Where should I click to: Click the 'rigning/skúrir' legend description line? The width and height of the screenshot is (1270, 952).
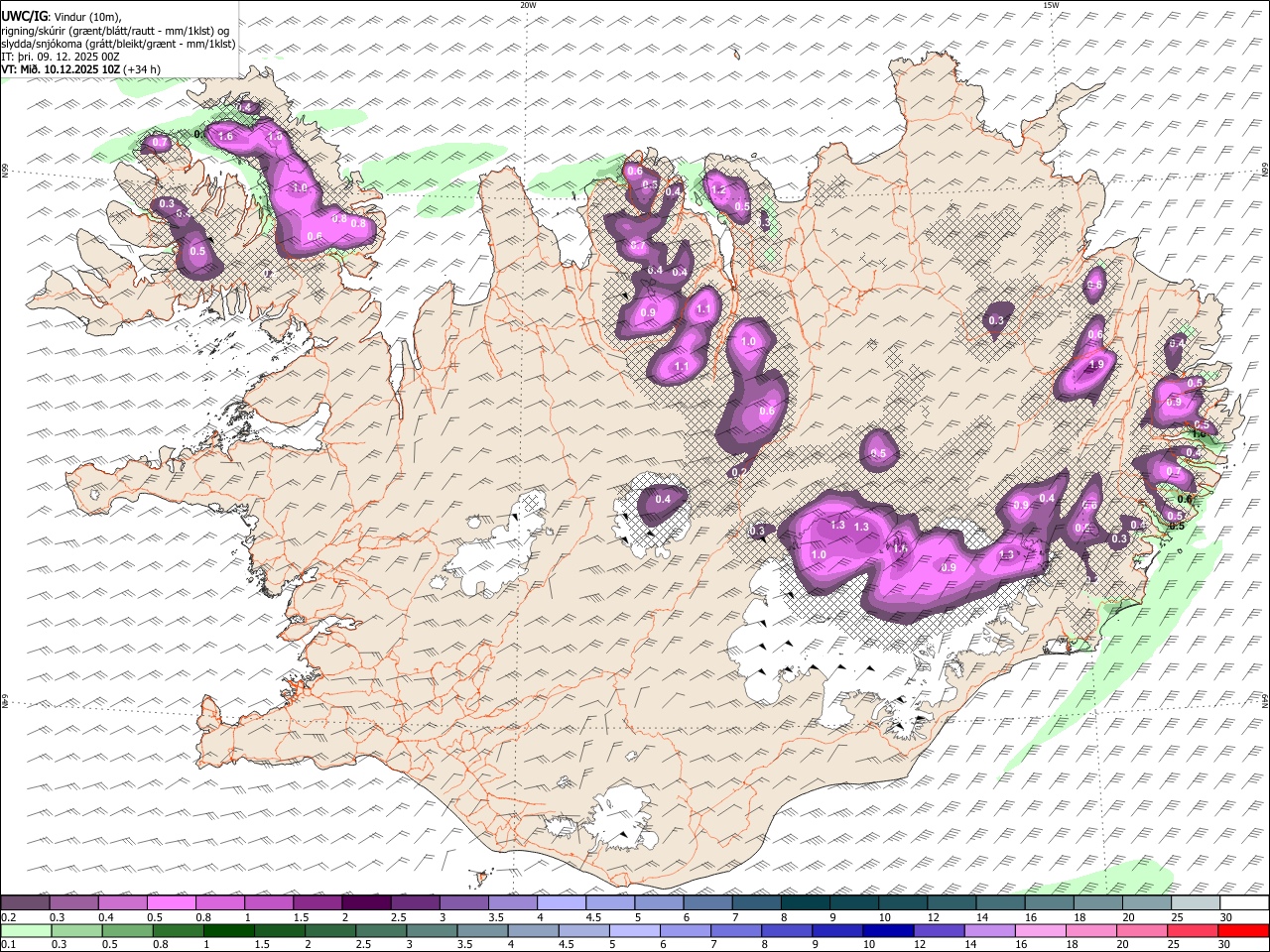115,31
